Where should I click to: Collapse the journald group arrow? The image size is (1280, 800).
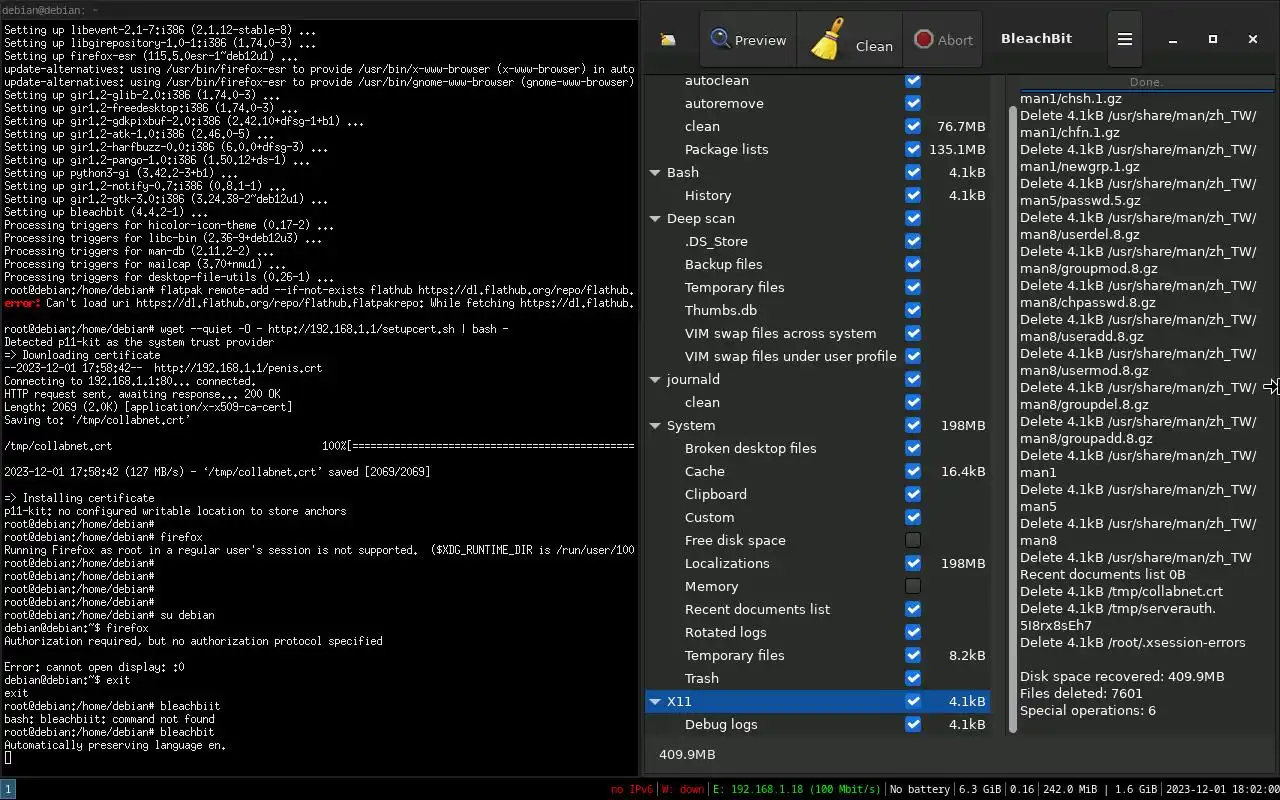pyautogui.click(x=655, y=379)
